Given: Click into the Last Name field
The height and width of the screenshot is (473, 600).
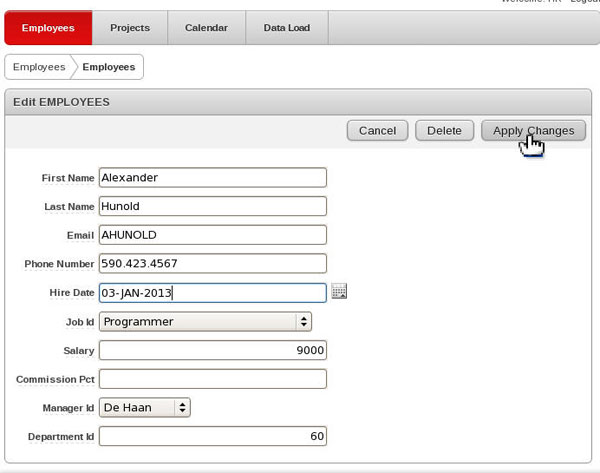Looking at the screenshot, I should tap(213, 206).
